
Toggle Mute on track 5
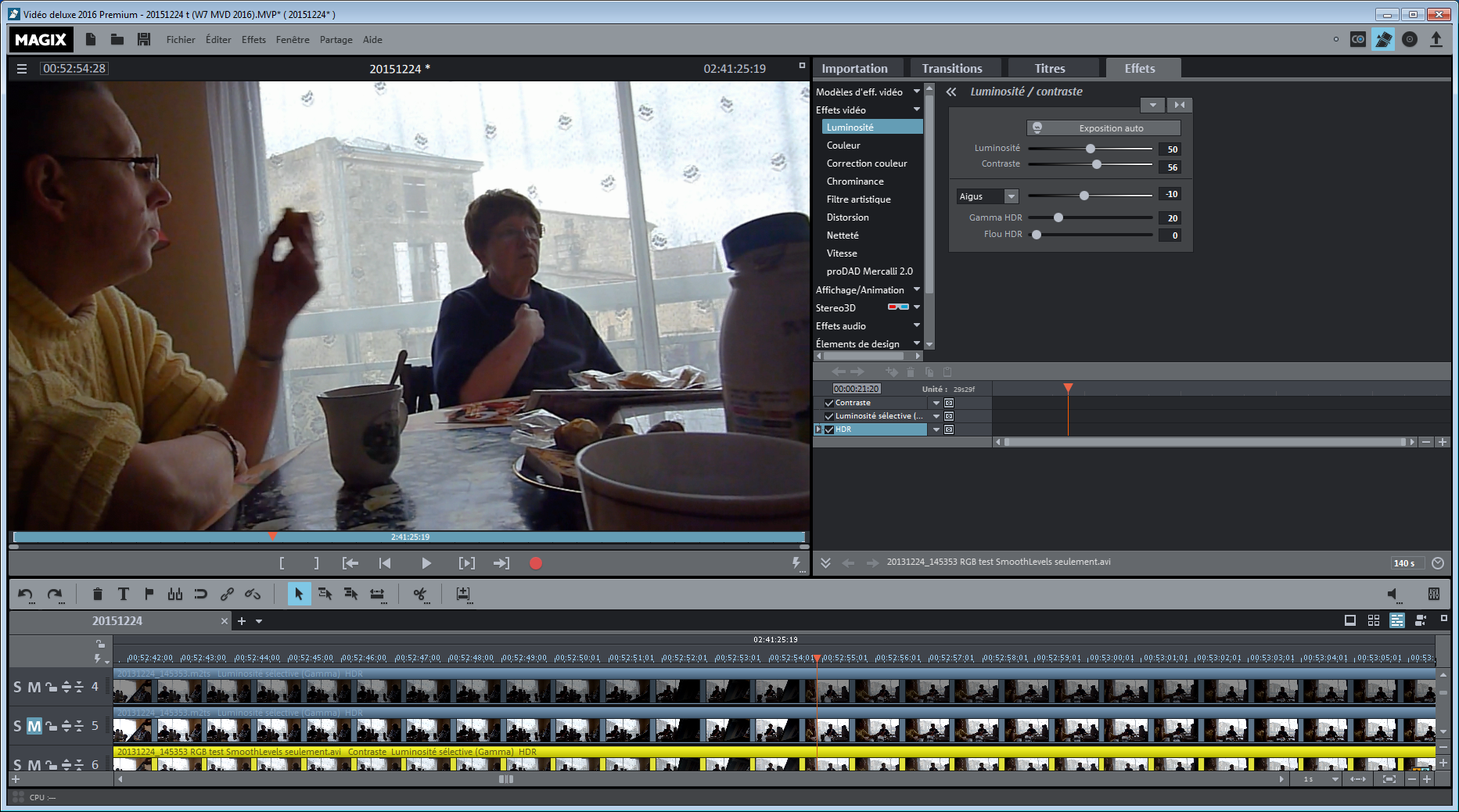(34, 726)
